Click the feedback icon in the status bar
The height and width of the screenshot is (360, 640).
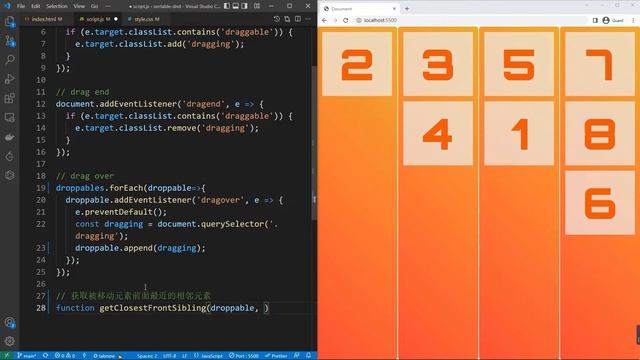(x=297, y=356)
